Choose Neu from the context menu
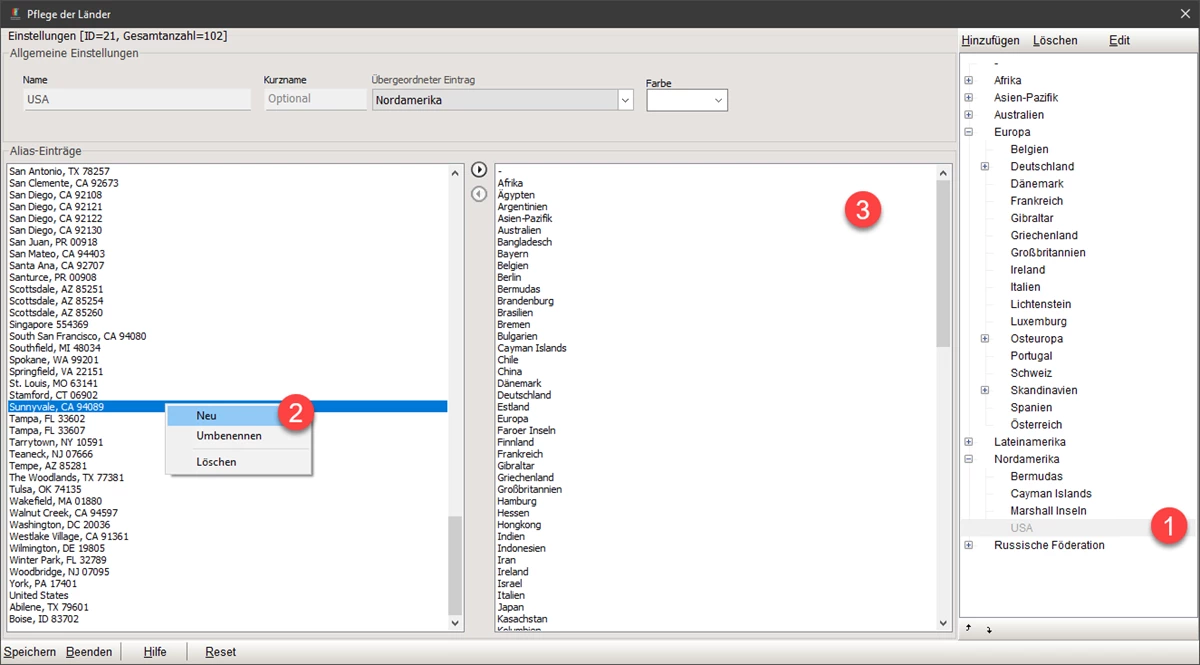This screenshot has height=665, width=1200. click(207, 415)
